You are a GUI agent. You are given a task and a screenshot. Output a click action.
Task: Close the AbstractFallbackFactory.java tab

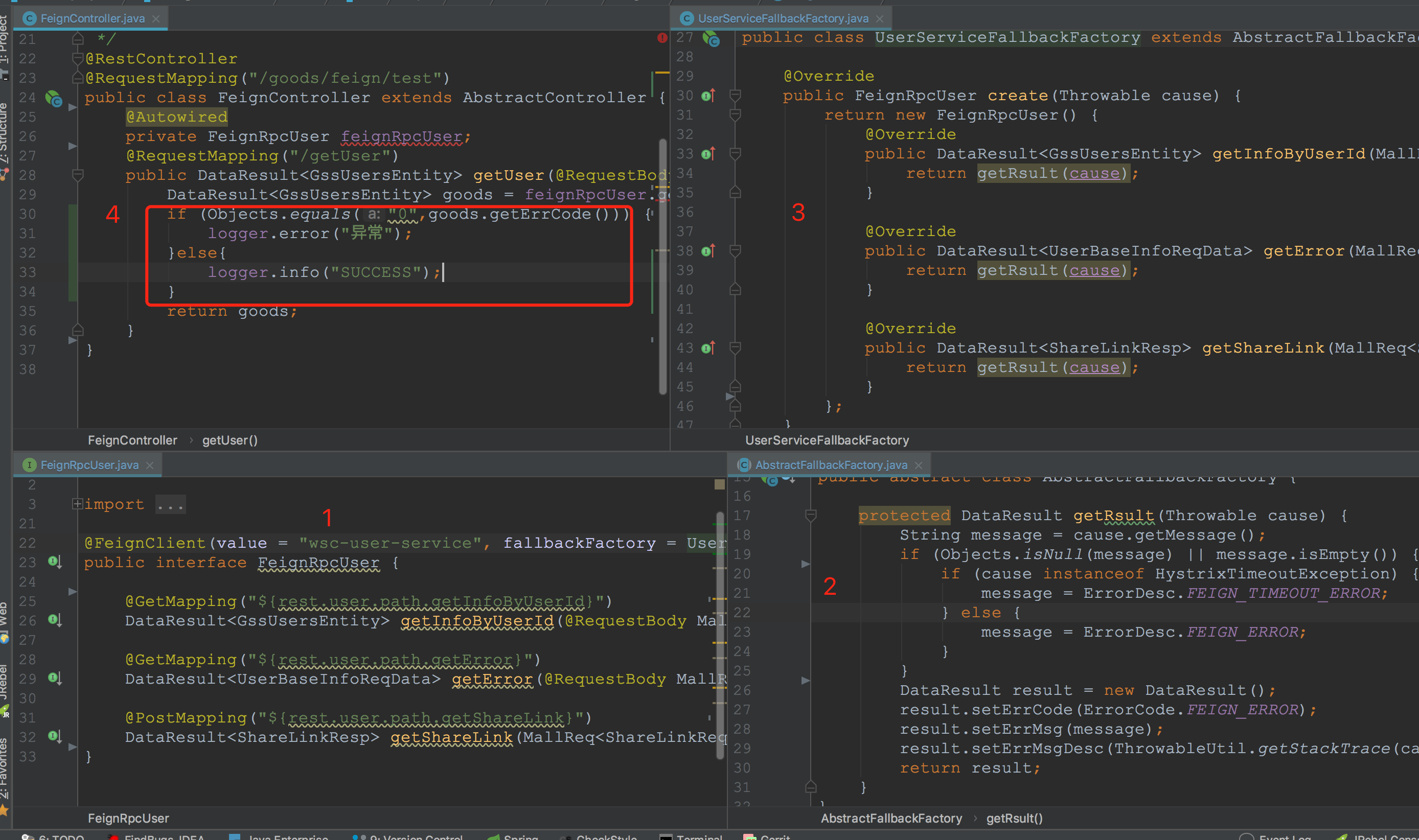click(x=919, y=465)
